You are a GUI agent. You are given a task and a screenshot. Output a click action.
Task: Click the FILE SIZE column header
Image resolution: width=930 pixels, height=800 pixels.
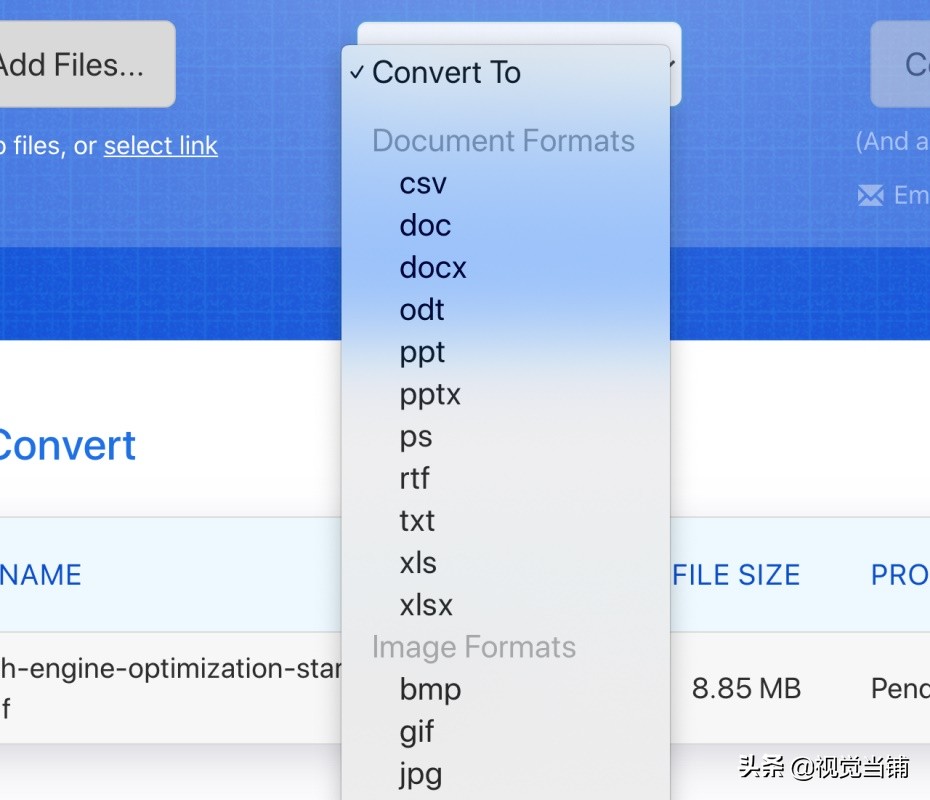(737, 575)
